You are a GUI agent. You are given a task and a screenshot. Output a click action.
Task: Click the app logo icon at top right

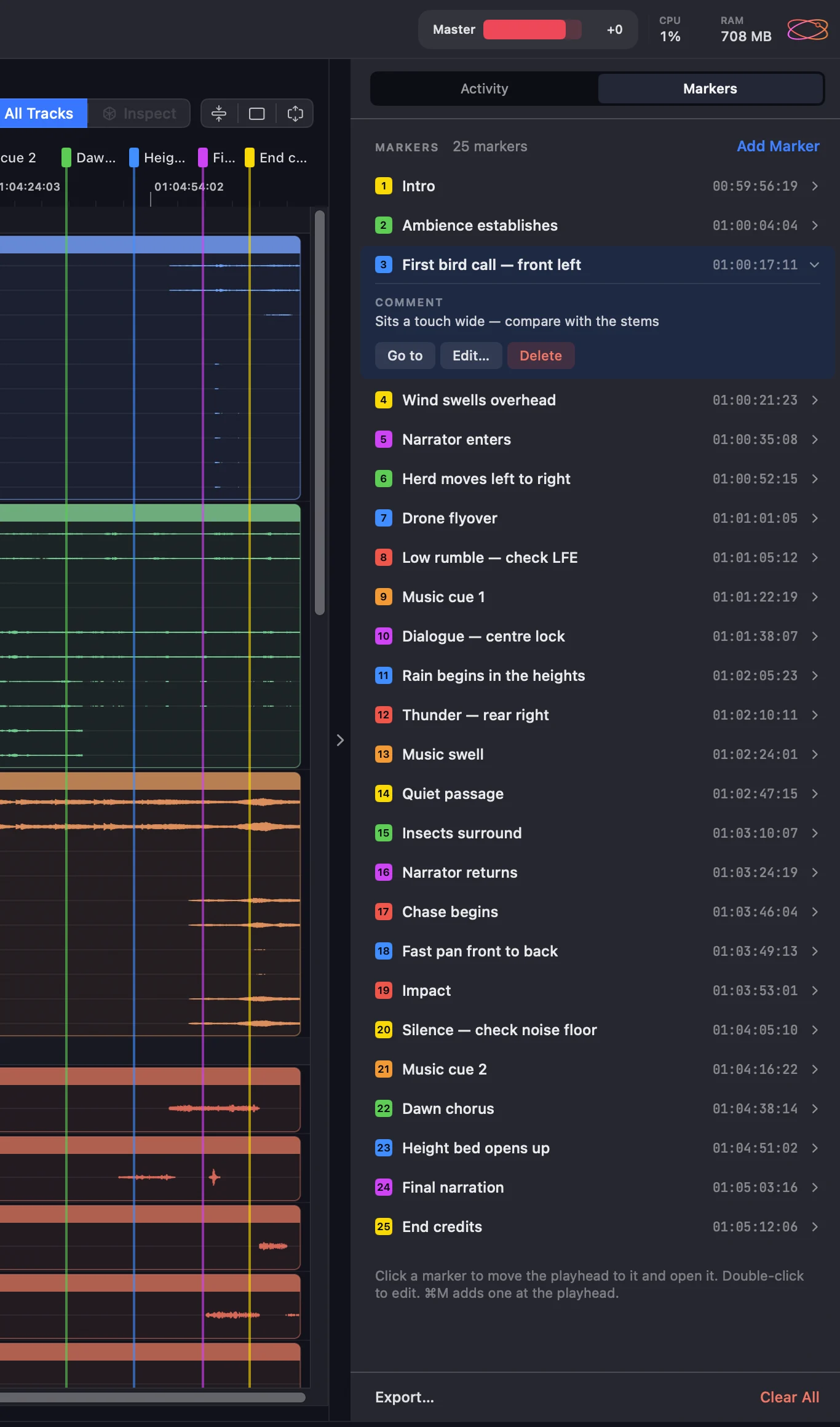(808, 29)
